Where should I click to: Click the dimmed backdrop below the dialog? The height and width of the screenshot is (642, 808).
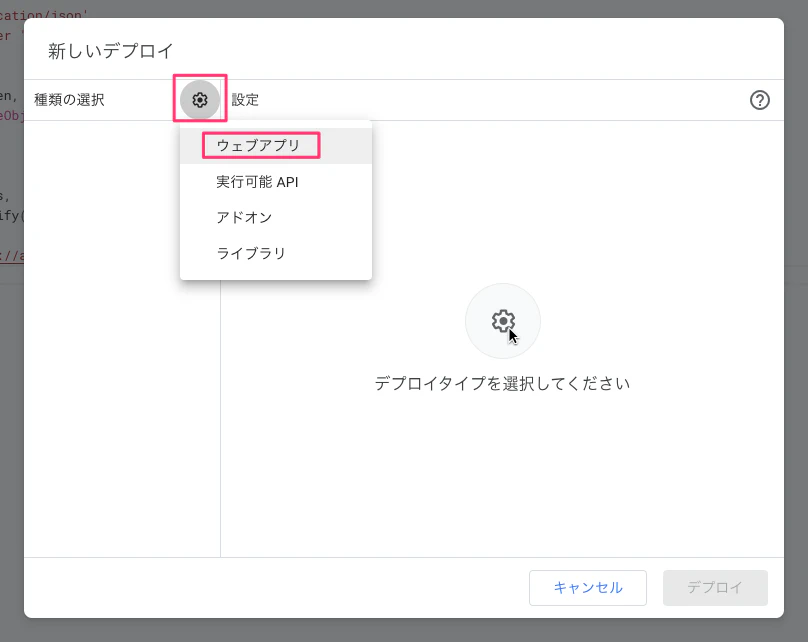400,630
